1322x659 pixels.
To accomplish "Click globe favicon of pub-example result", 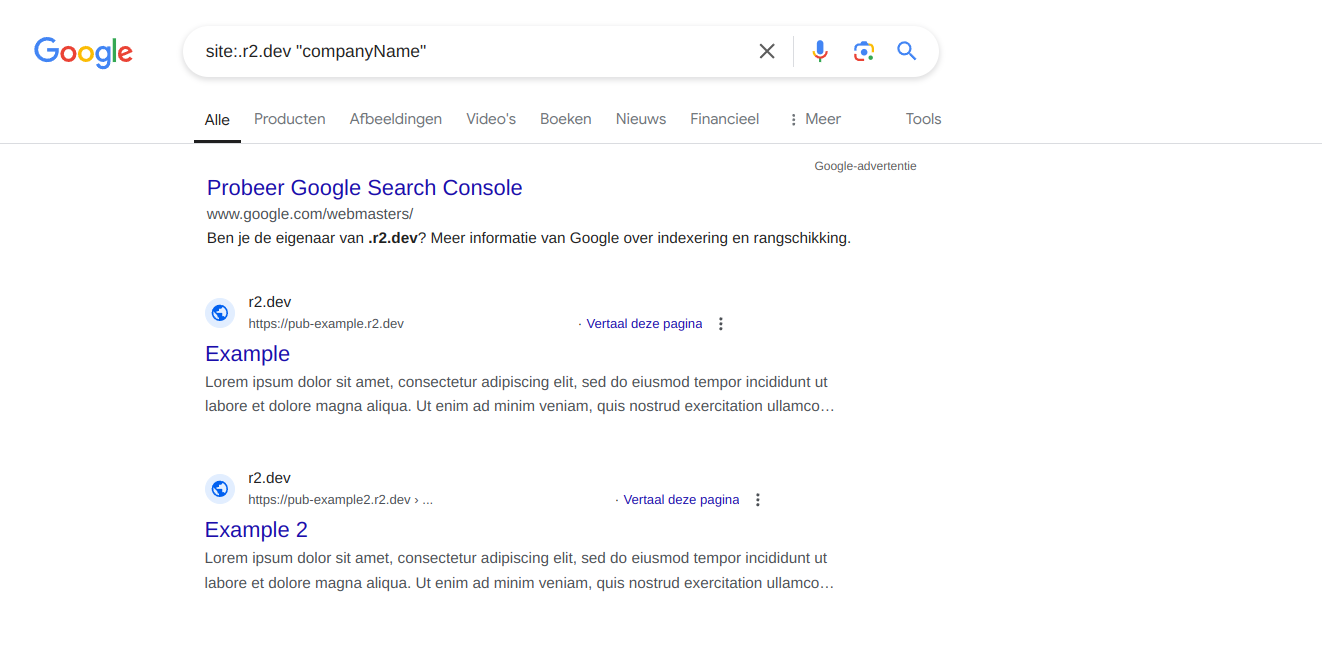I will [220, 313].
